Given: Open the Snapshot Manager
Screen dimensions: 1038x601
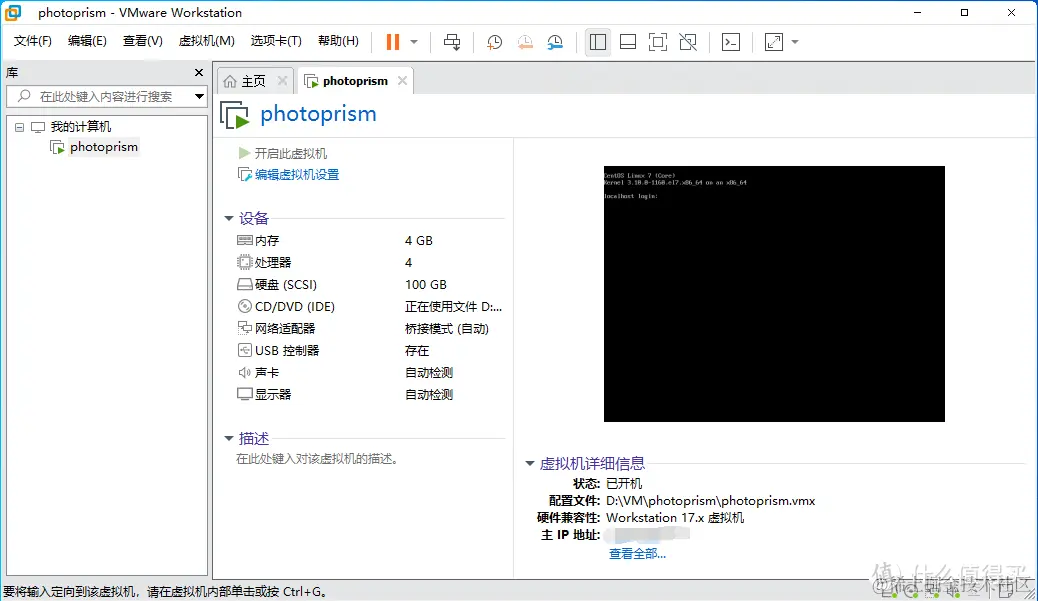Looking at the screenshot, I should point(556,42).
